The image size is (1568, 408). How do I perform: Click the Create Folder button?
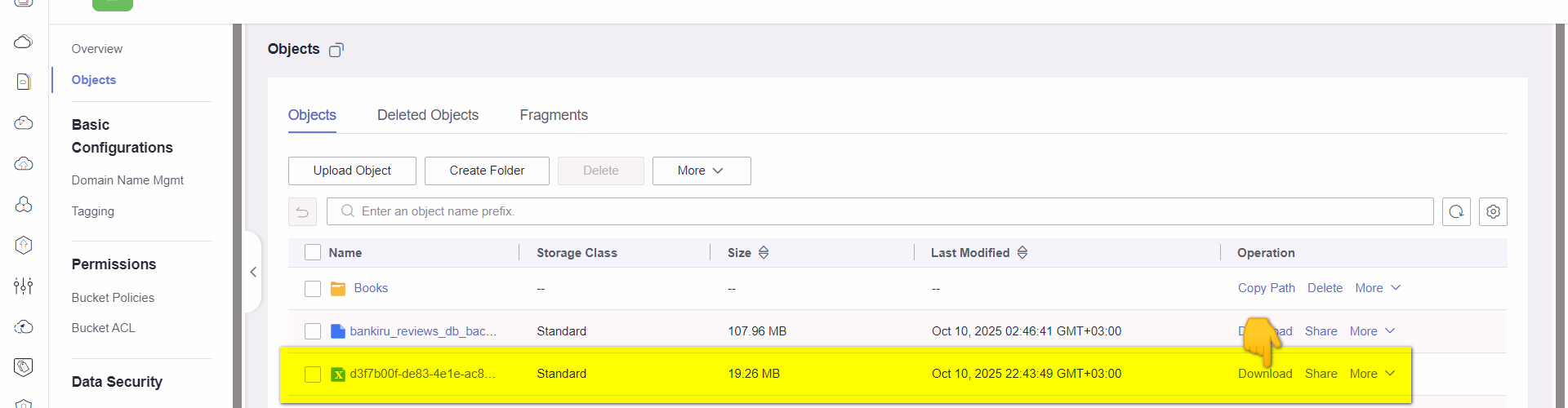click(487, 171)
